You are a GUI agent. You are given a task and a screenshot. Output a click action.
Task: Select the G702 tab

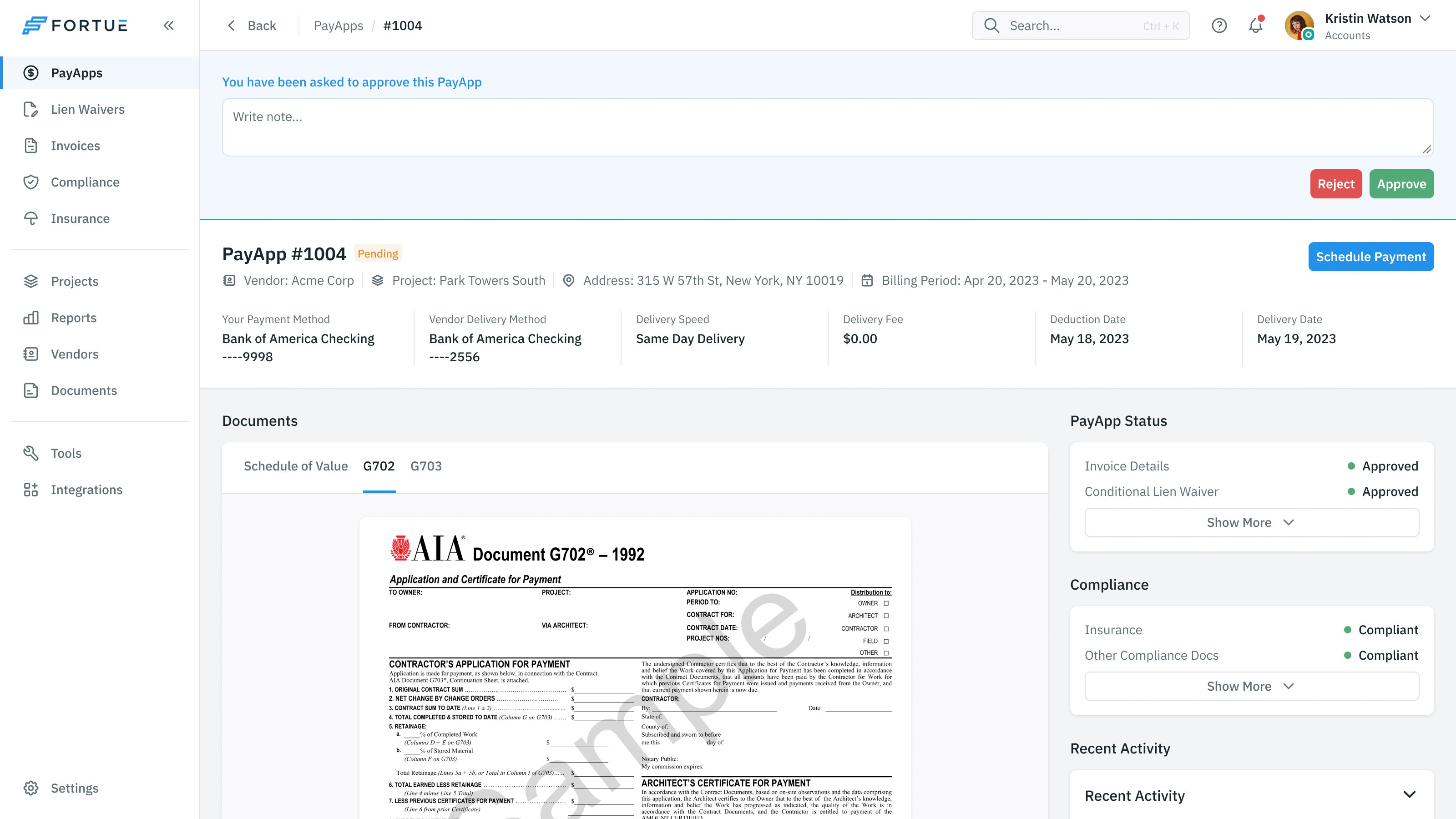(x=379, y=466)
